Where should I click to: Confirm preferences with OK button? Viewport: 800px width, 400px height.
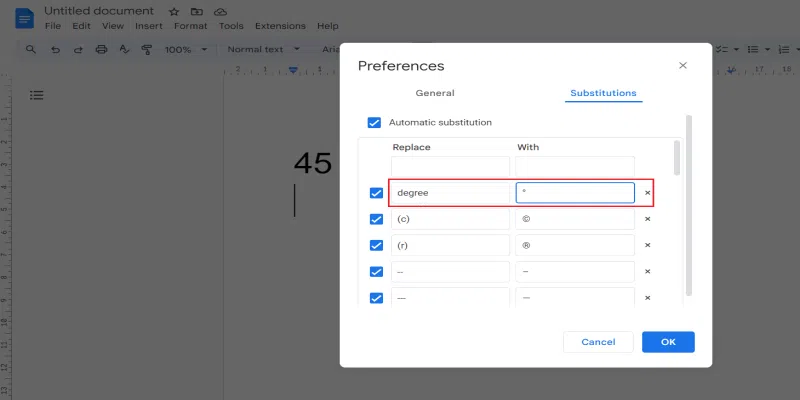point(668,342)
